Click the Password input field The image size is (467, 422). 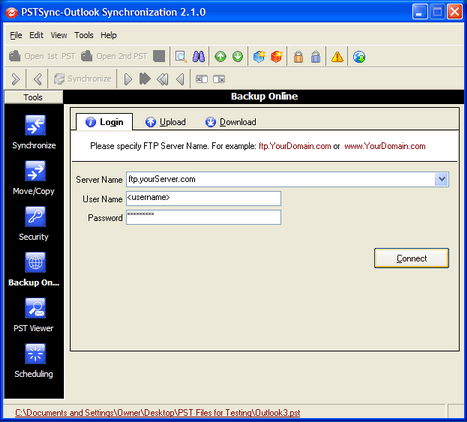point(204,217)
